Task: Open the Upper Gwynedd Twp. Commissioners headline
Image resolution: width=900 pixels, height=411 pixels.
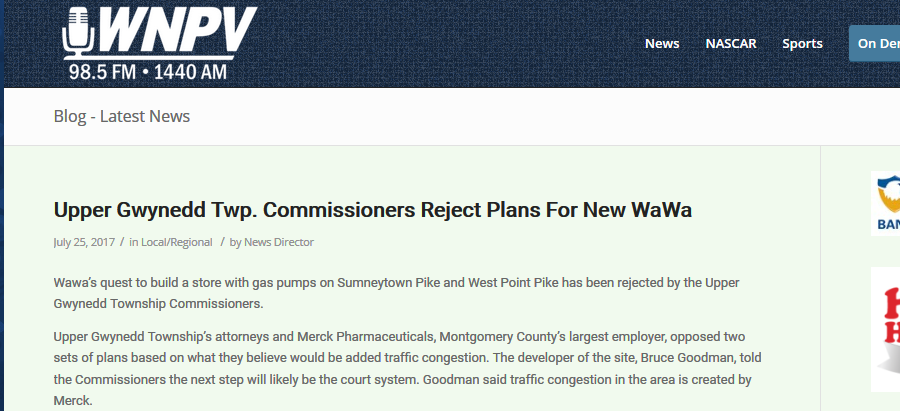Action: [373, 210]
